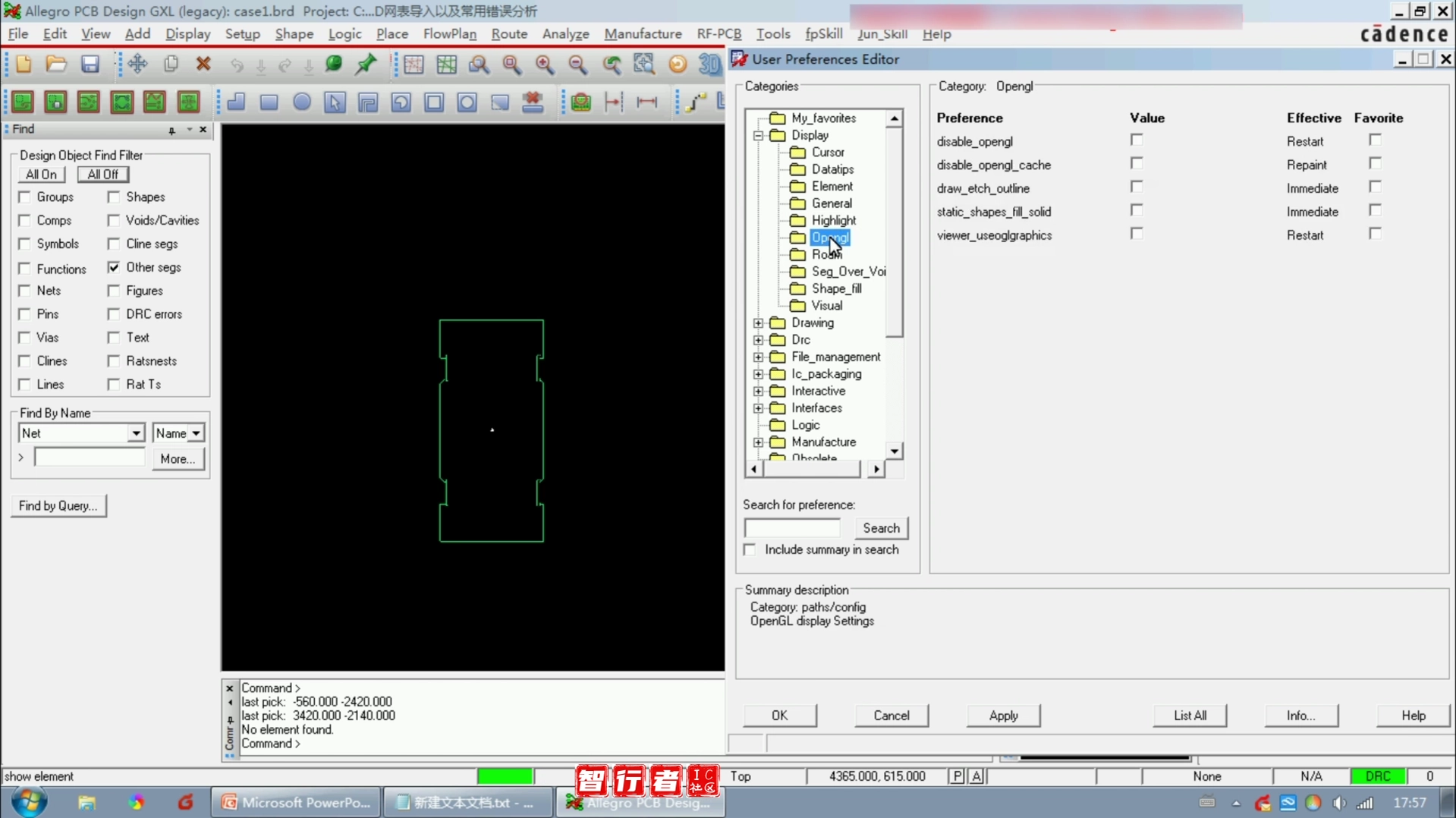The width and height of the screenshot is (1456, 818).
Task: Collapse the Display category tree node
Action: point(758,136)
